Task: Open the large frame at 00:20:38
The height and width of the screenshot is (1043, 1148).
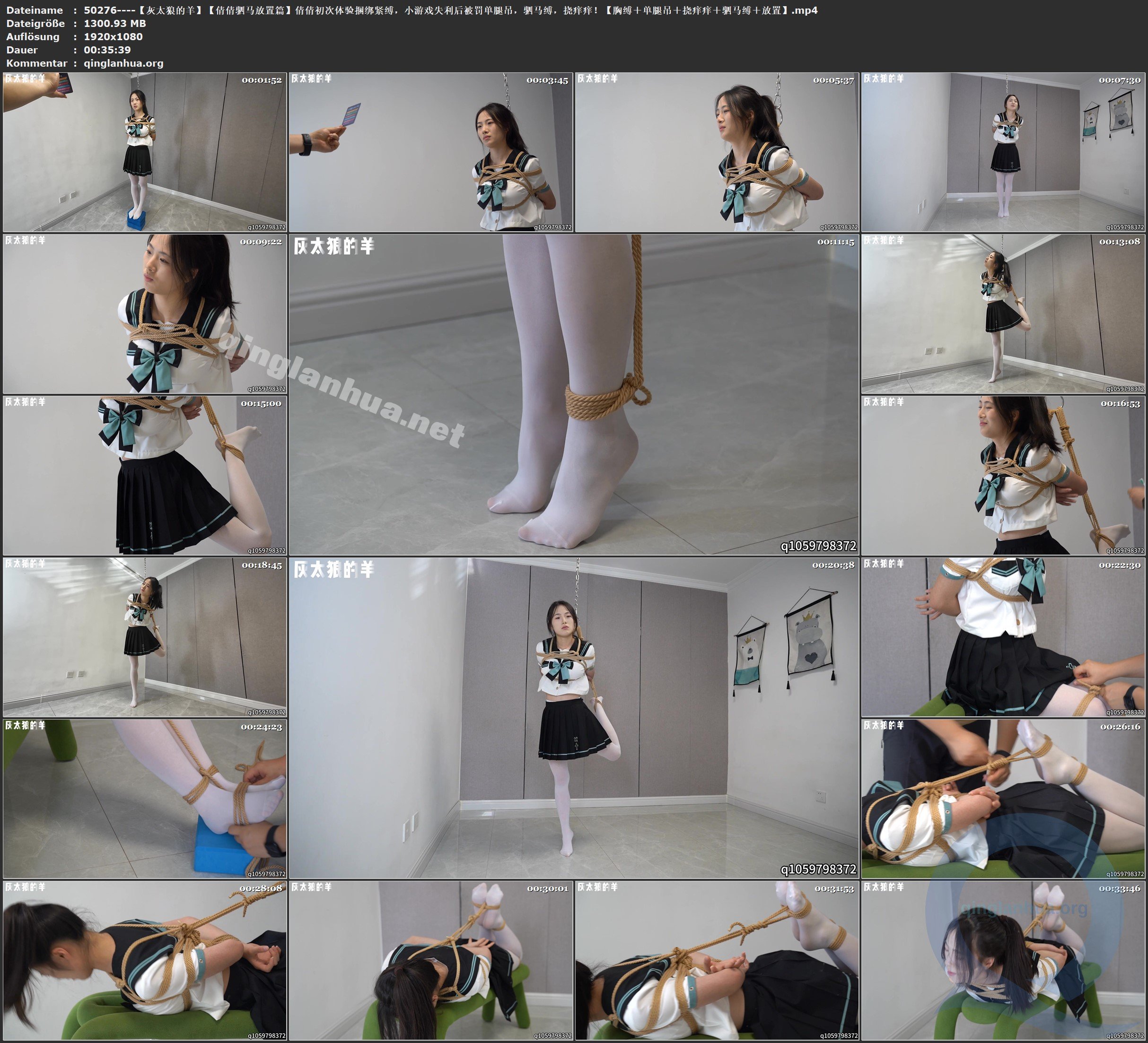Action: (x=574, y=718)
